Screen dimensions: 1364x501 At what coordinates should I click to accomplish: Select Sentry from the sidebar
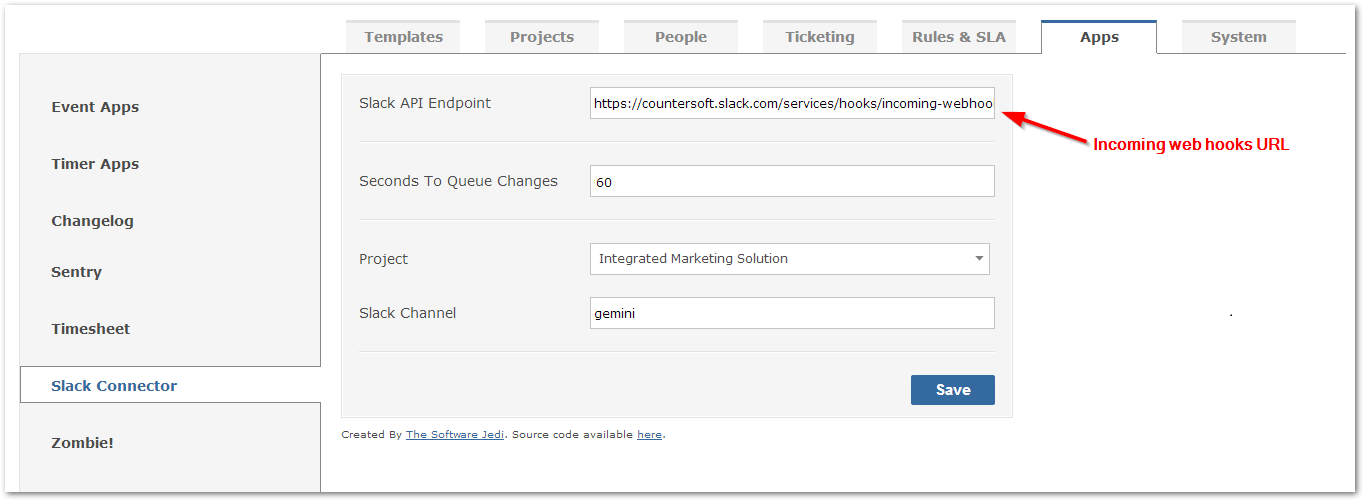click(x=77, y=272)
